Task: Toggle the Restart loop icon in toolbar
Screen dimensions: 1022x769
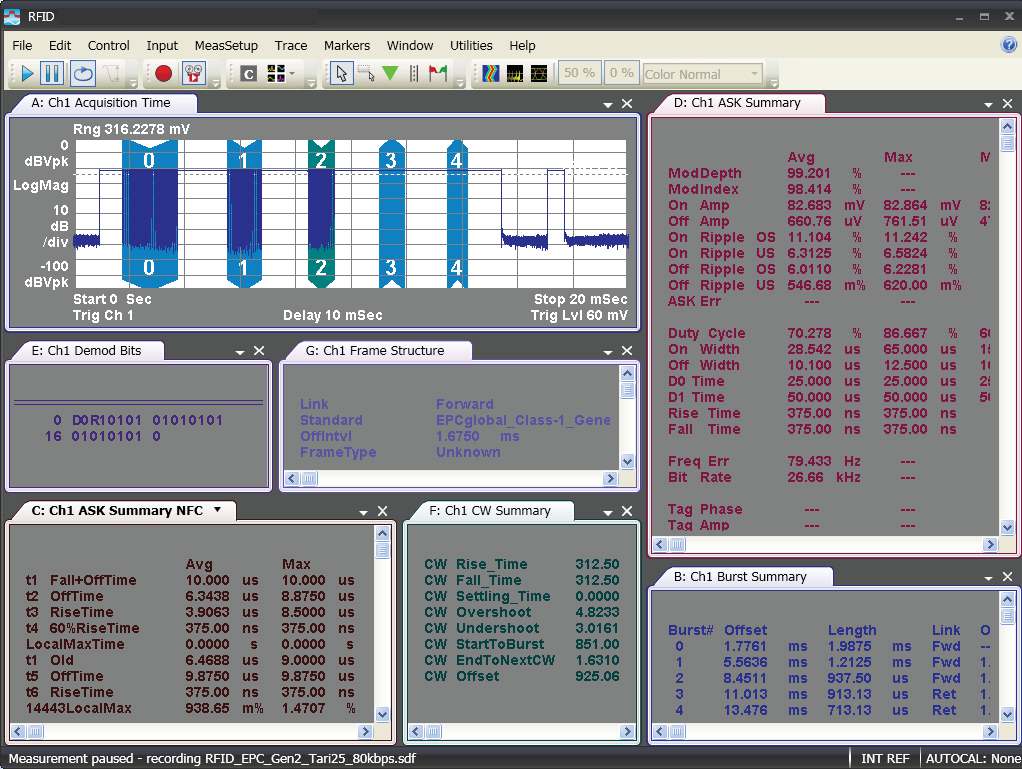Action: pyautogui.click(x=82, y=73)
